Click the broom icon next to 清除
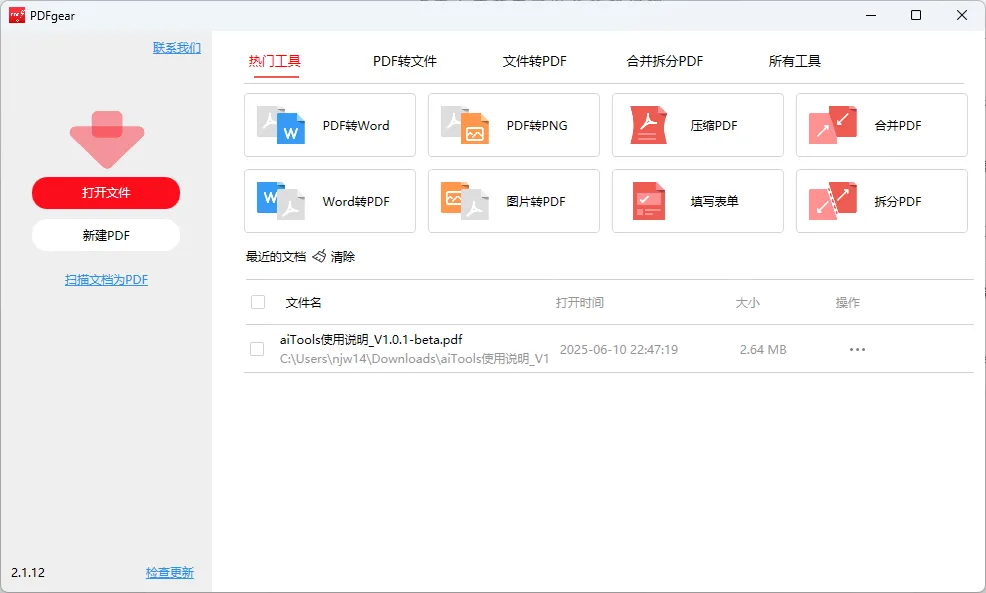 coord(319,257)
